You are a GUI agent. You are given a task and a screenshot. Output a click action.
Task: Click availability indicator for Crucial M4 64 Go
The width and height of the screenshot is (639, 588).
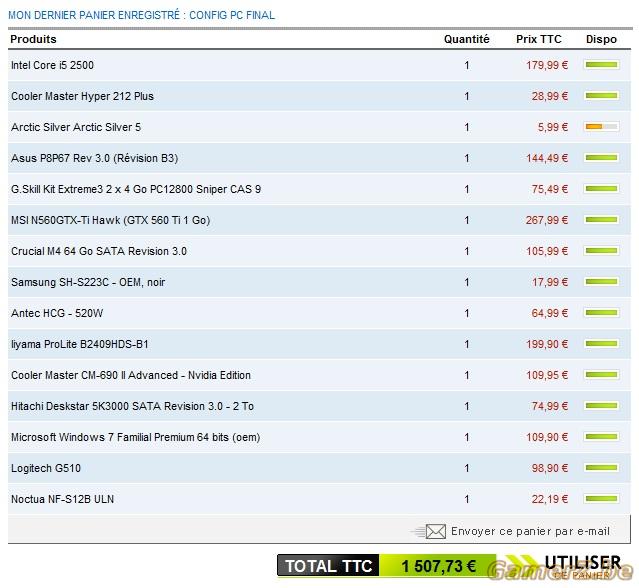pyautogui.click(x=602, y=251)
